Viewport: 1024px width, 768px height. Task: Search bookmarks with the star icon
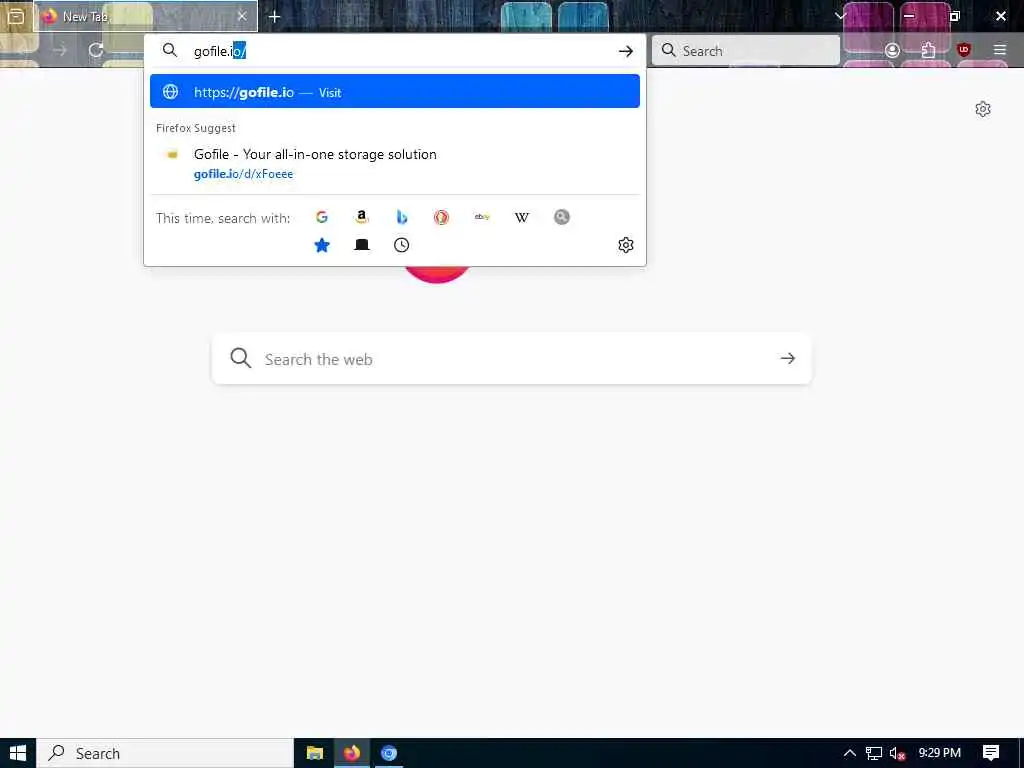(322, 245)
